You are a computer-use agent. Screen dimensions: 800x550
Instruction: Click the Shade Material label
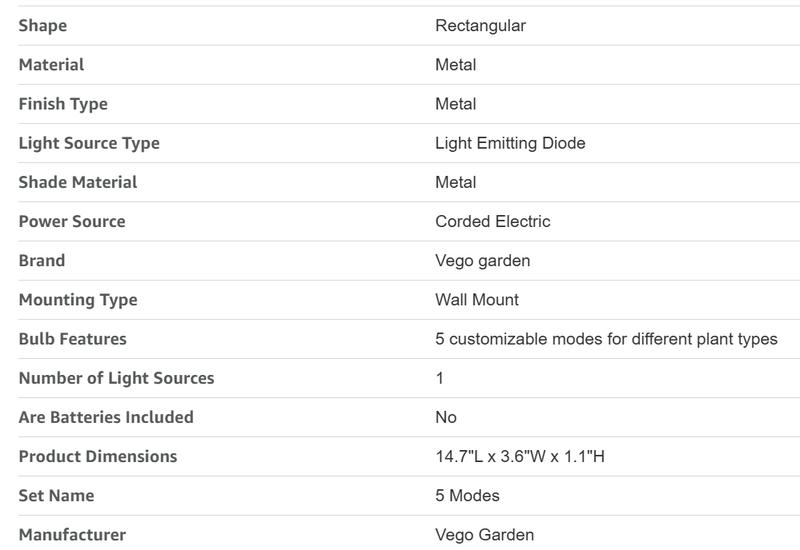pos(78,182)
